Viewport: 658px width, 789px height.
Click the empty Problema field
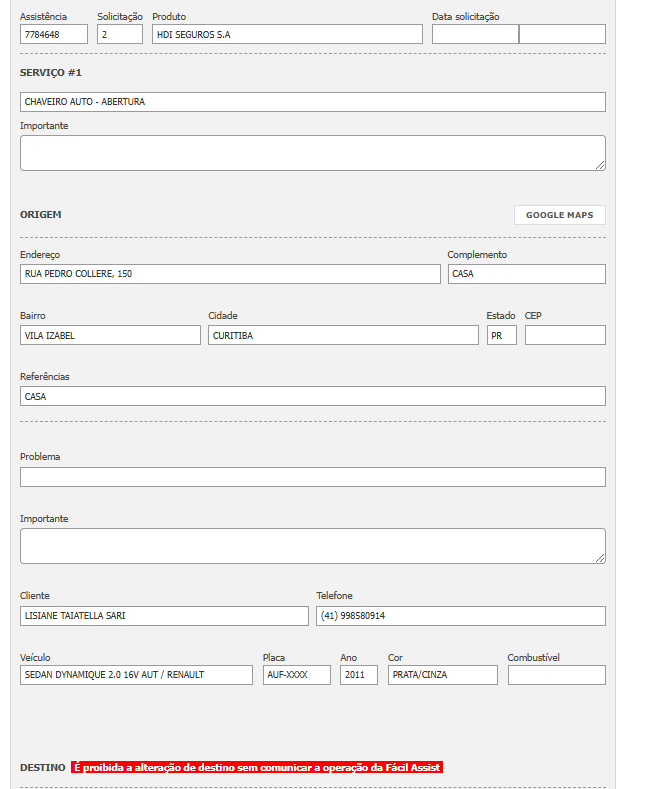tap(312, 477)
